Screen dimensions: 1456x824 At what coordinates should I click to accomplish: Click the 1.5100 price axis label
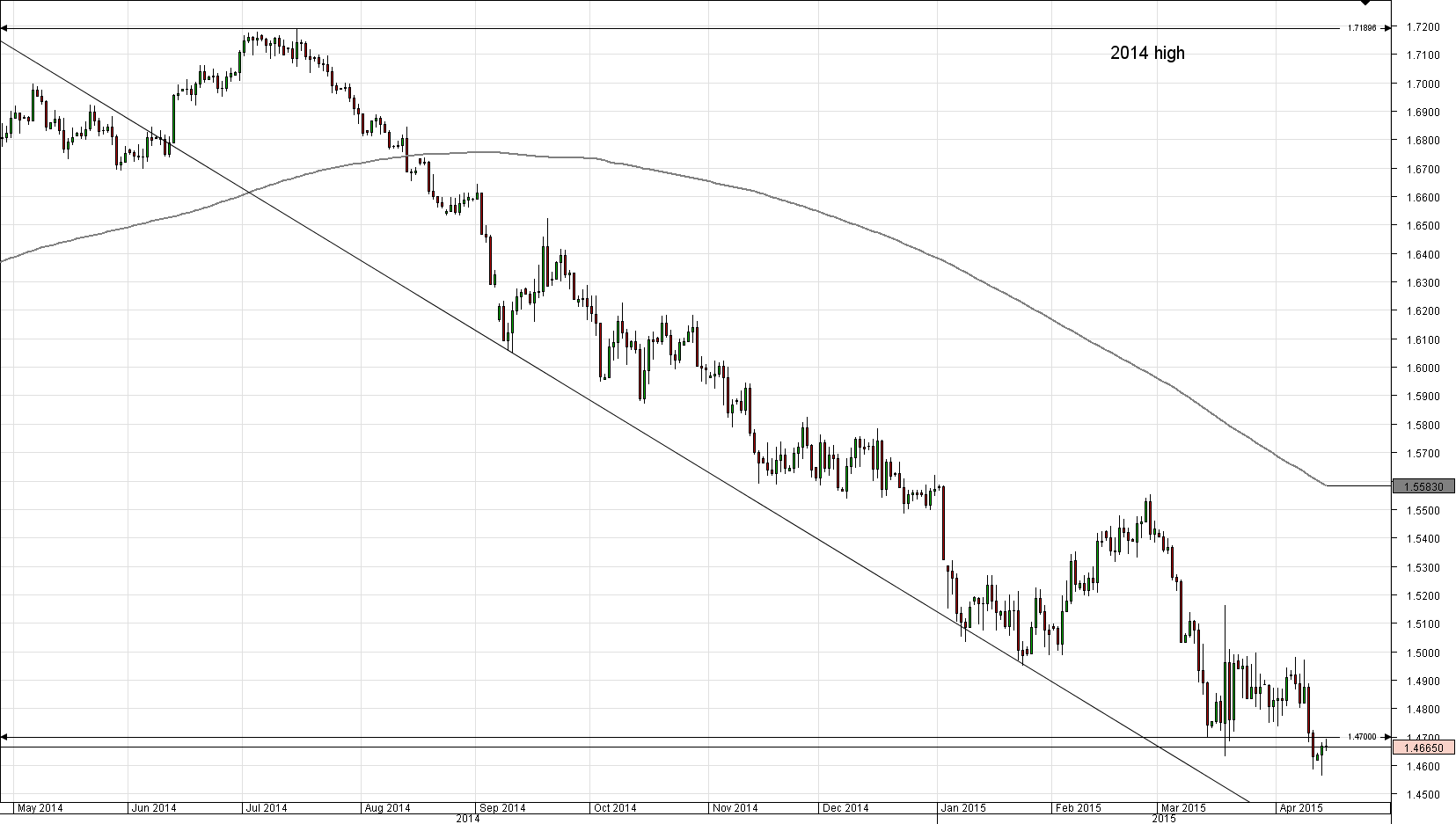(x=1423, y=624)
